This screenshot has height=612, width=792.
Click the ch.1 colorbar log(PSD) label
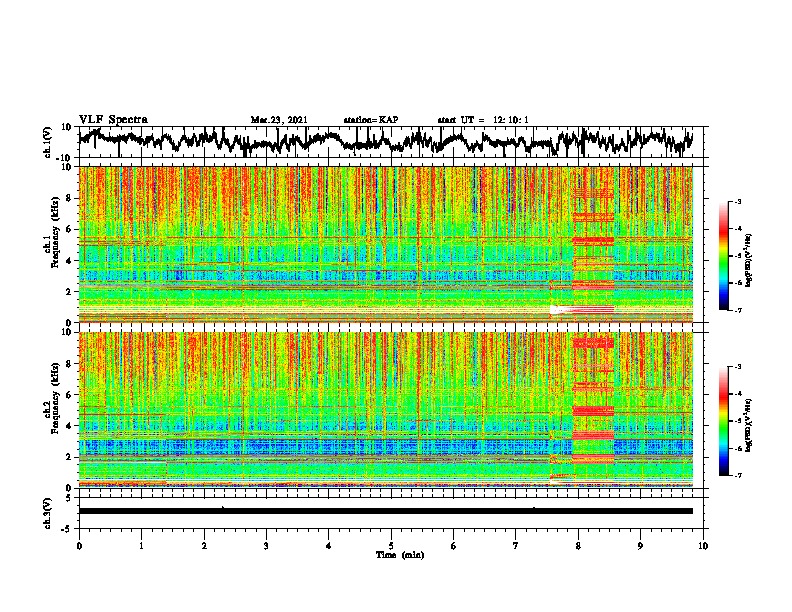tap(749, 261)
